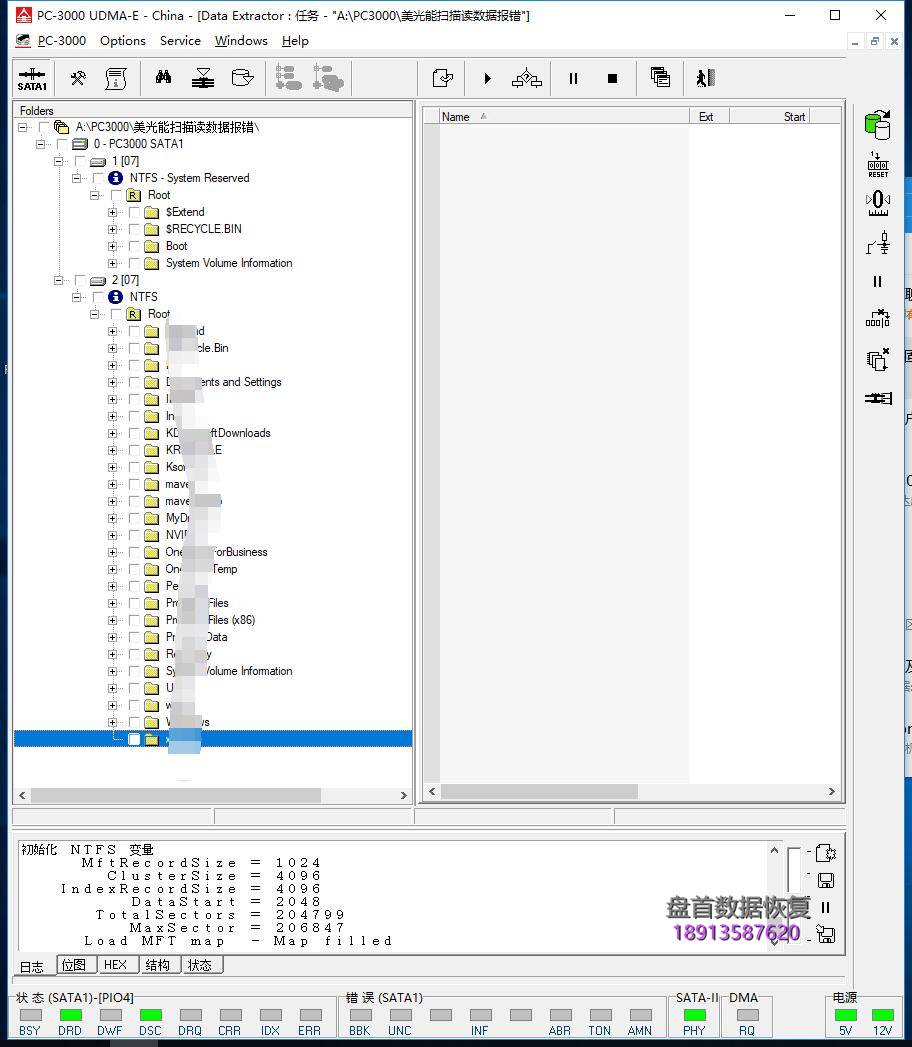Image resolution: width=912 pixels, height=1047 pixels.
Task: Click the pause button in top toolbar
Action: (573, 78)
